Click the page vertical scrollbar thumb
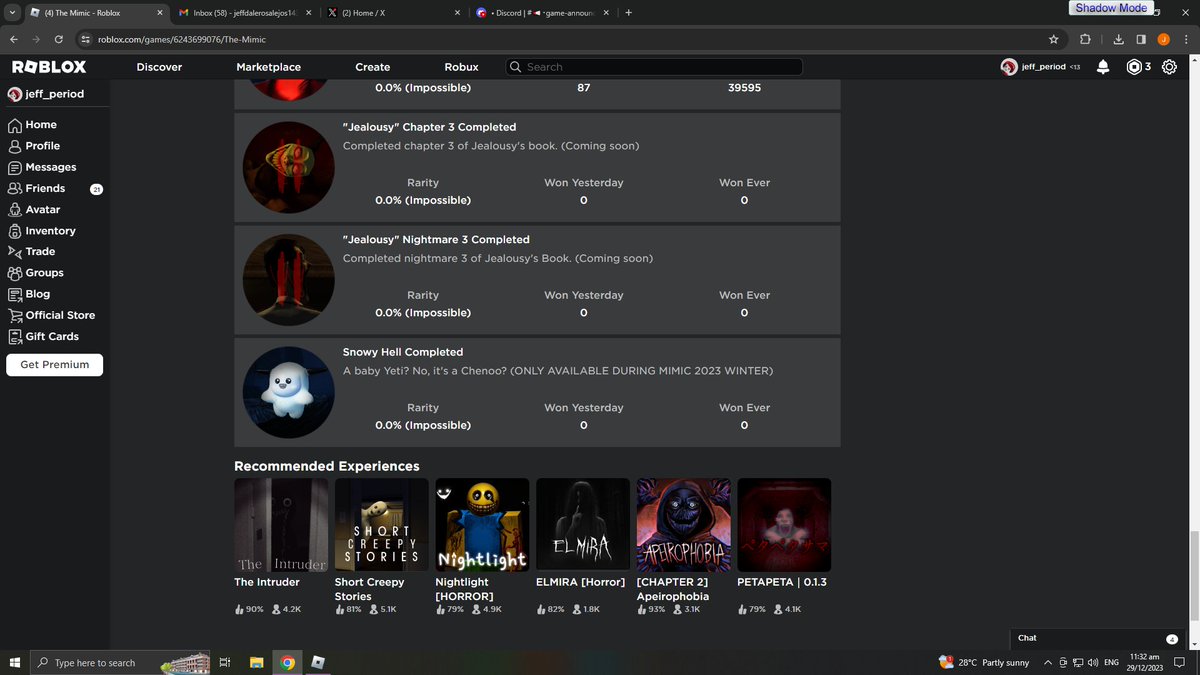Screen dimensions: 1200x675 (x=1193, y=577)
